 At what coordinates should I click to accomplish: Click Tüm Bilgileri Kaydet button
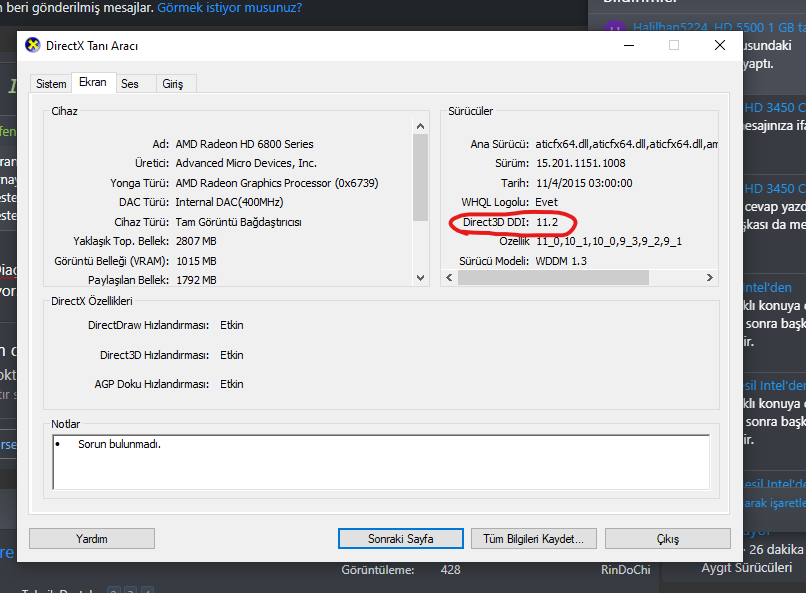534,539
